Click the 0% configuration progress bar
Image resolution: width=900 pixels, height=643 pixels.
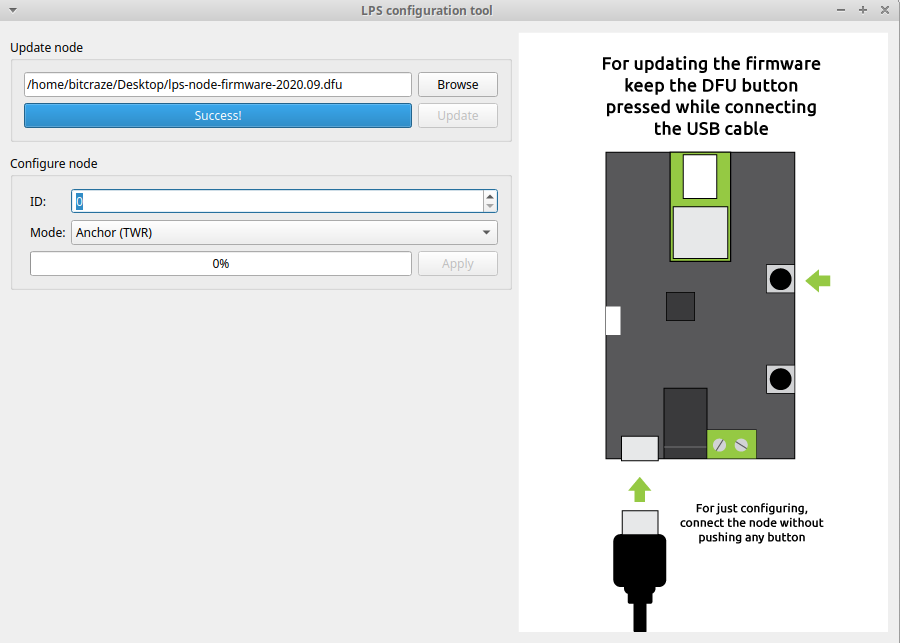pos(221,264)
